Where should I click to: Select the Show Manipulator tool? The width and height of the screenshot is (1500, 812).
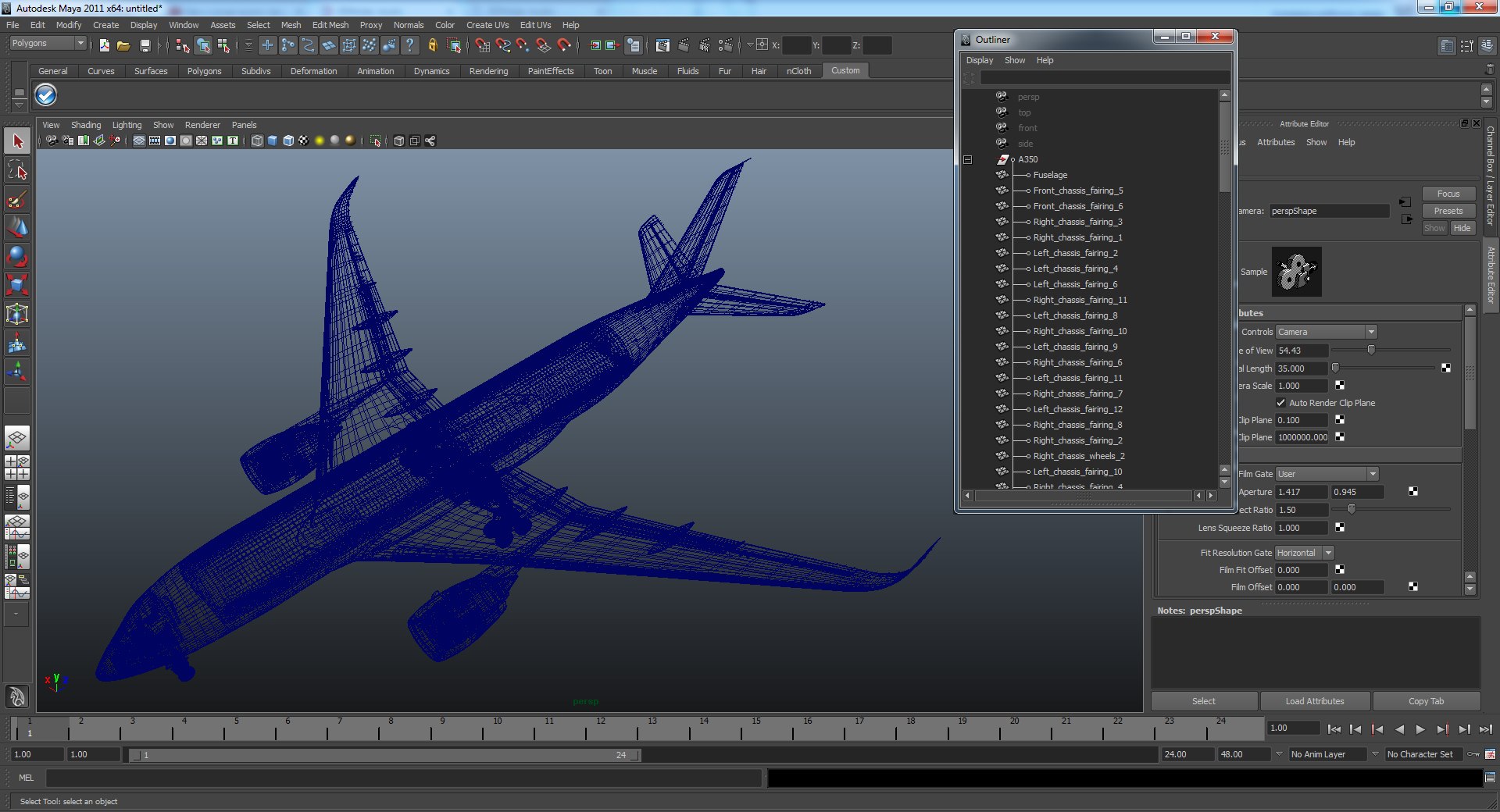click(17, 372)
